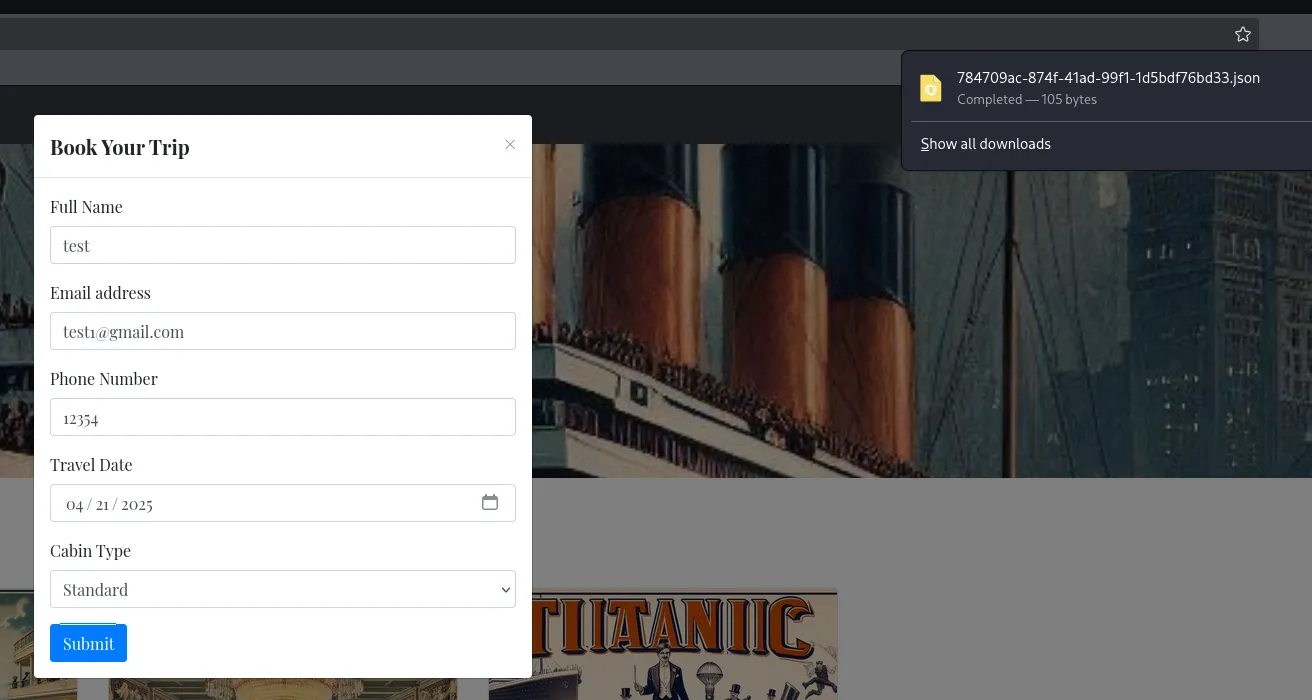Select the day segment 21 in Travel Date
Screen dimensions: 1312x700
tap(103, 504)
